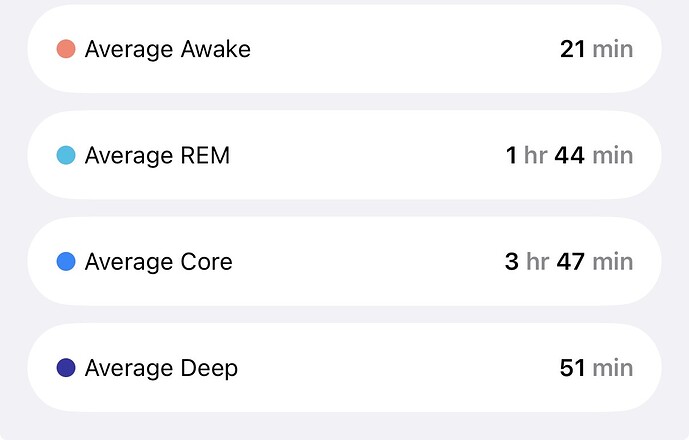Image resolution: width=689 pixels, height=440 pixels.
Task: Open the Average Deep label
Action: tap(161, 368)
